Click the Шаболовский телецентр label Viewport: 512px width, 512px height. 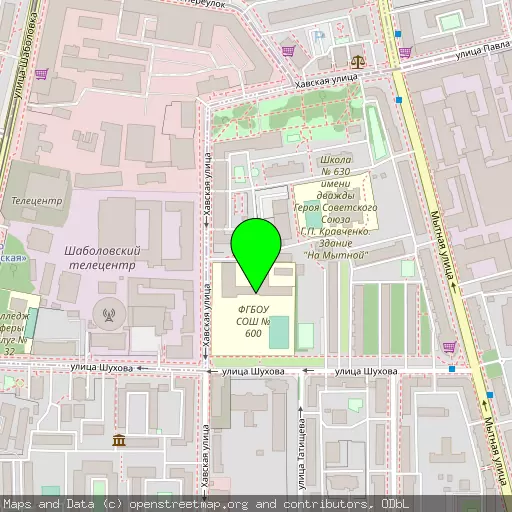pos(102,258)
